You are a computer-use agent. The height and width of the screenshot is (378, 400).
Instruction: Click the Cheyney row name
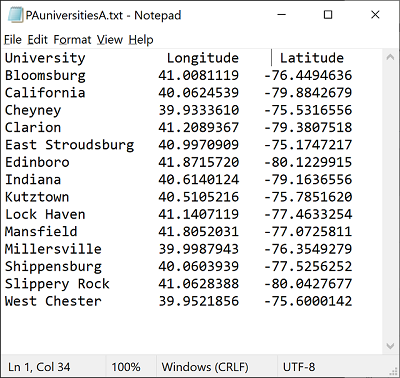pyautogui.click(x=33, y=111)
